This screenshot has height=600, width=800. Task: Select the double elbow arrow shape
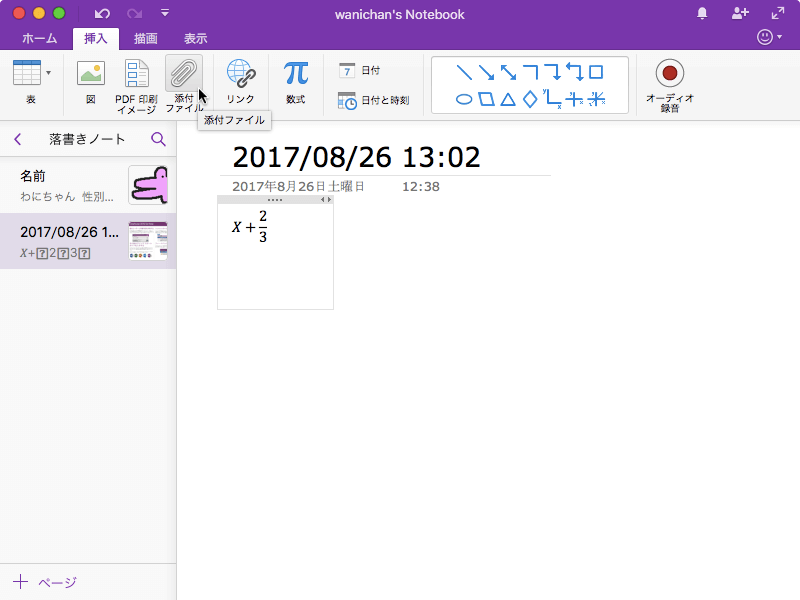pos(575,72)
